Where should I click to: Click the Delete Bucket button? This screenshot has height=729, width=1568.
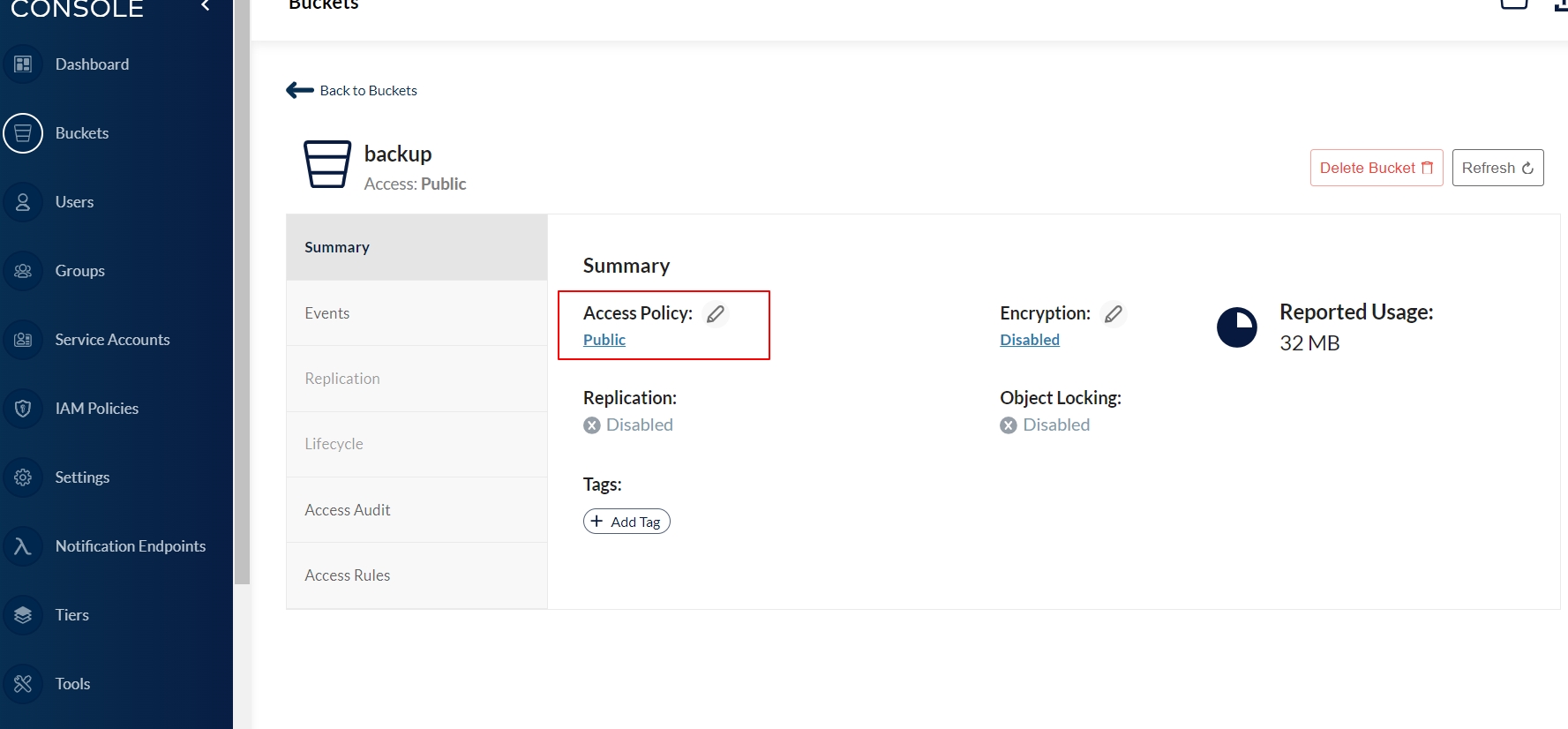point(1376,168)
